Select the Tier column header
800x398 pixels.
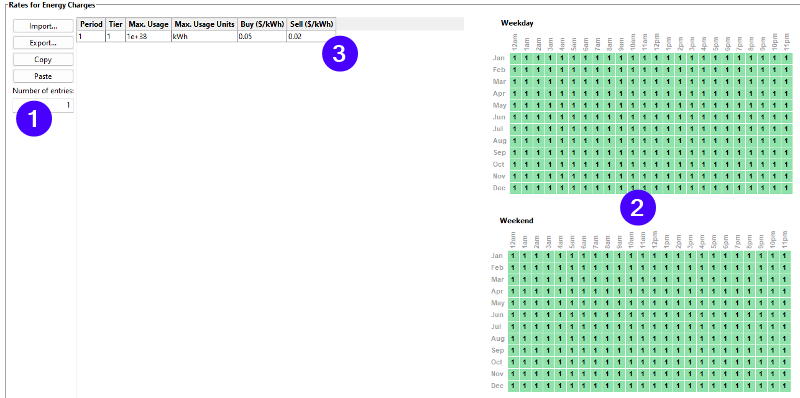point(115,24)
